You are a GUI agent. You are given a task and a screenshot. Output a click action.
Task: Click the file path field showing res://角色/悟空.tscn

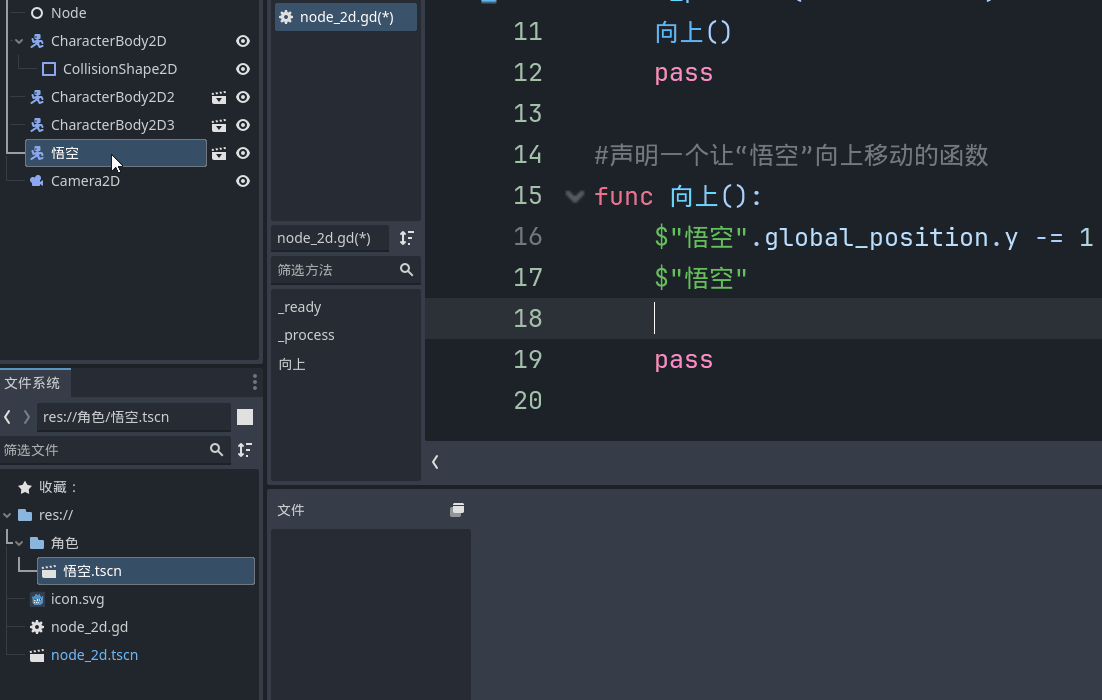(x=133, y=417)
